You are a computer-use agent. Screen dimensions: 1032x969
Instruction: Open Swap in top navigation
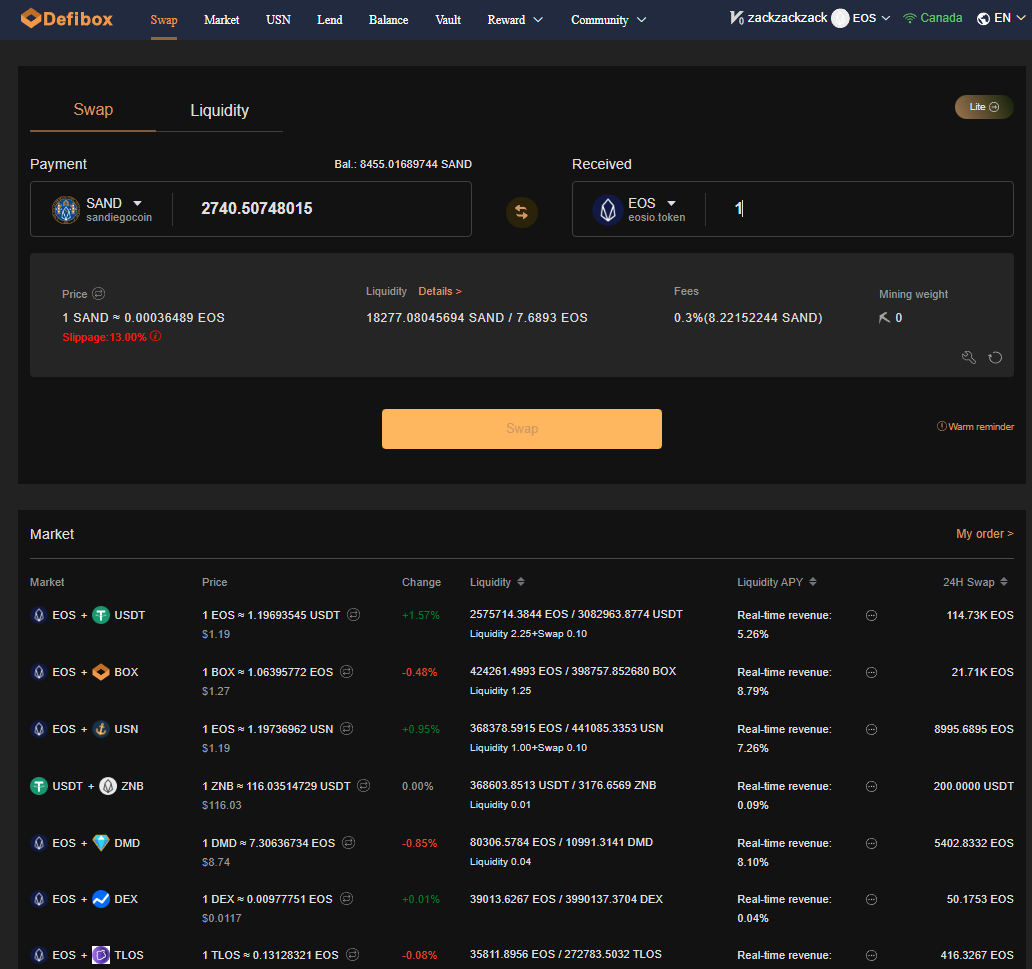[x=164, y=20]
